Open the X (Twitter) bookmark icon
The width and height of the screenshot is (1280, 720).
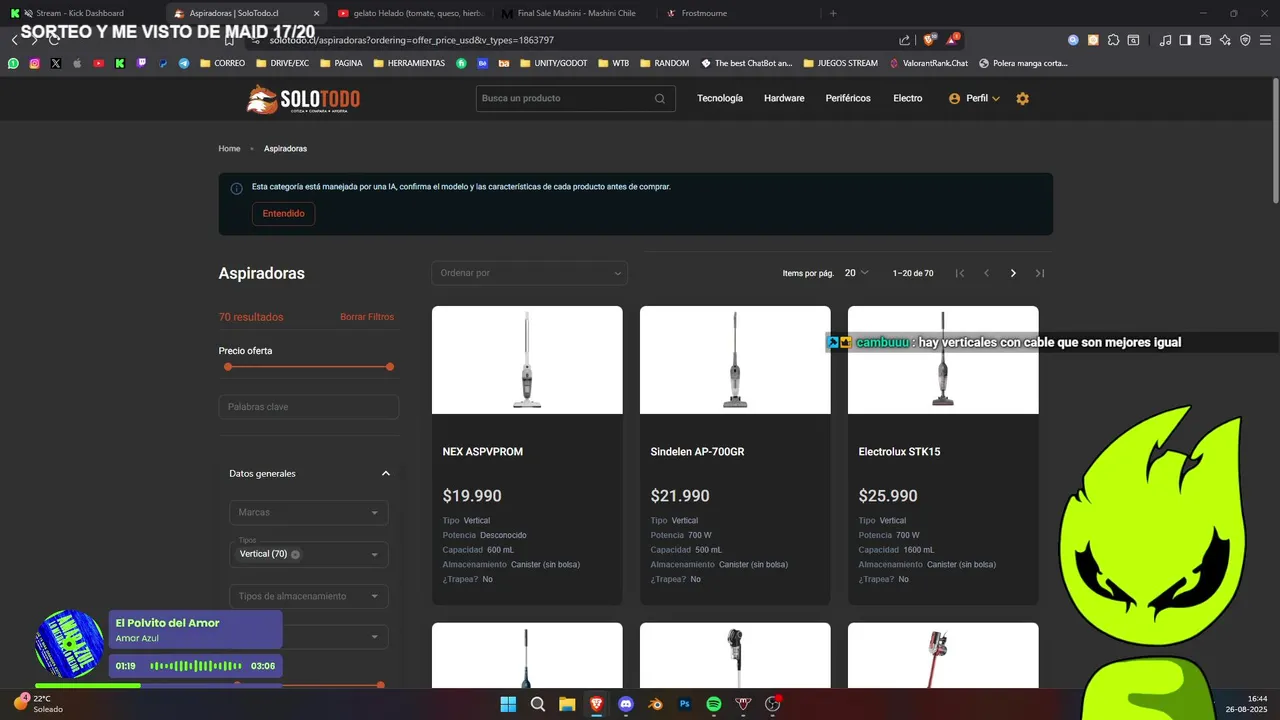point(55,63)
